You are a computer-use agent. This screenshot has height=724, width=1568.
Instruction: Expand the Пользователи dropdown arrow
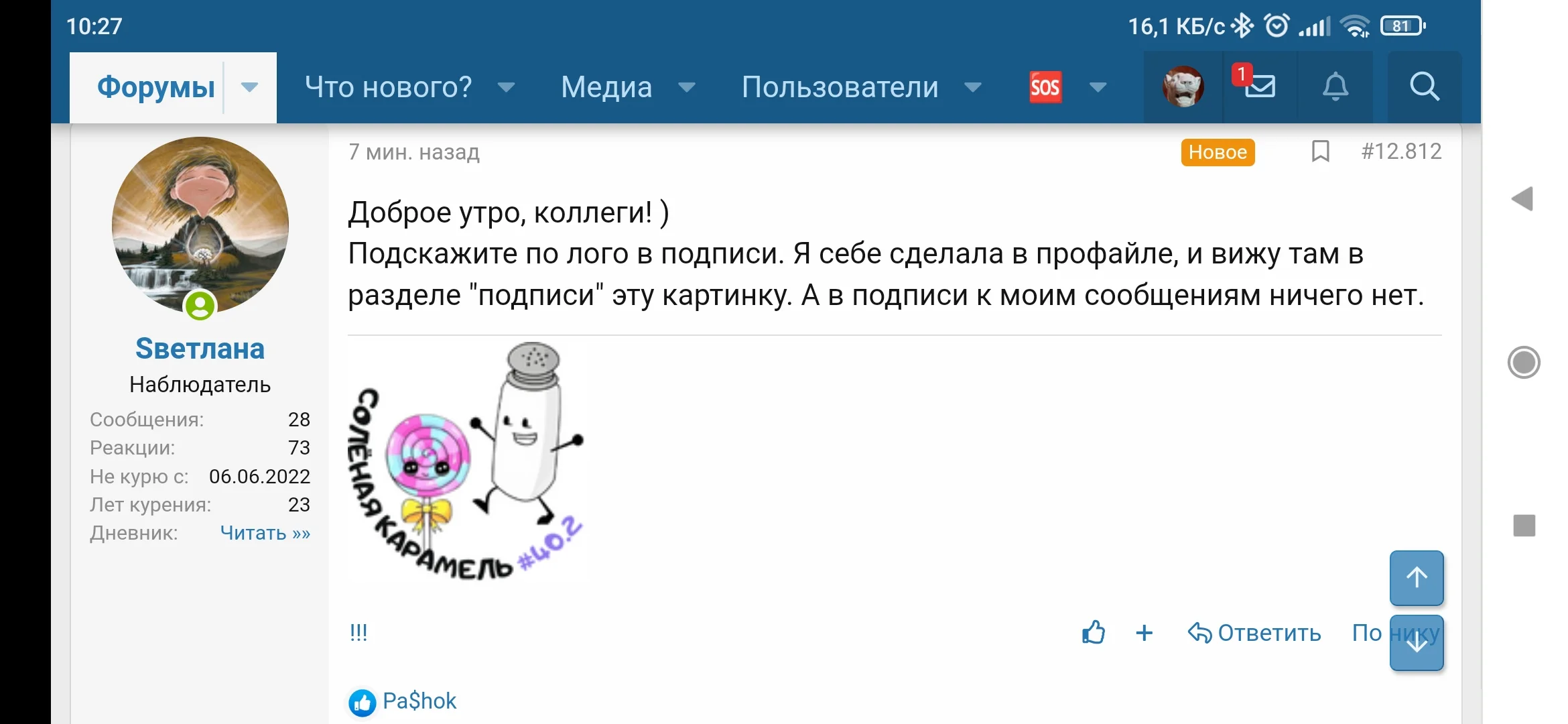coord(972,87)
